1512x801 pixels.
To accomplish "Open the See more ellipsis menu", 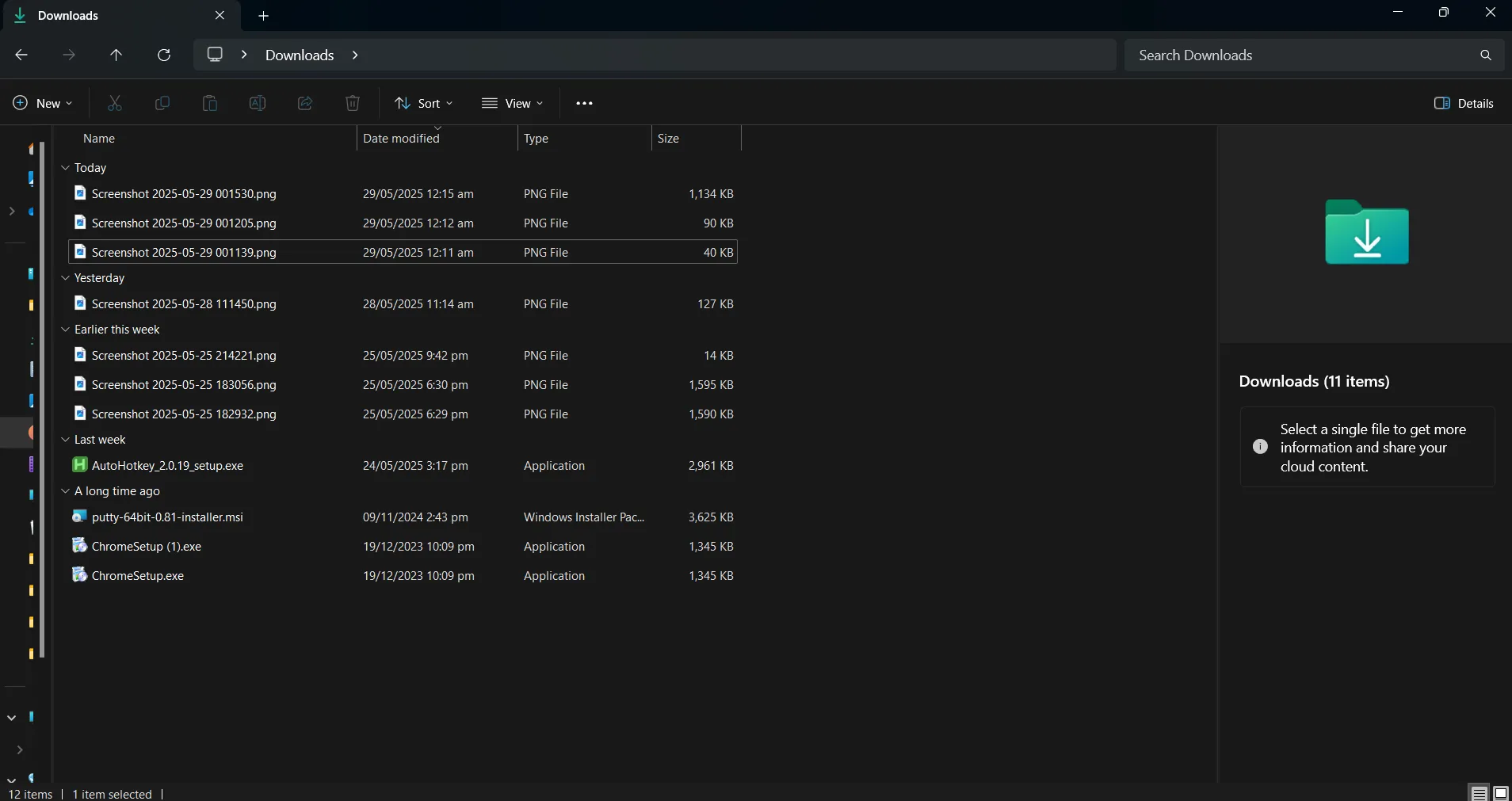I will (584, 103).
